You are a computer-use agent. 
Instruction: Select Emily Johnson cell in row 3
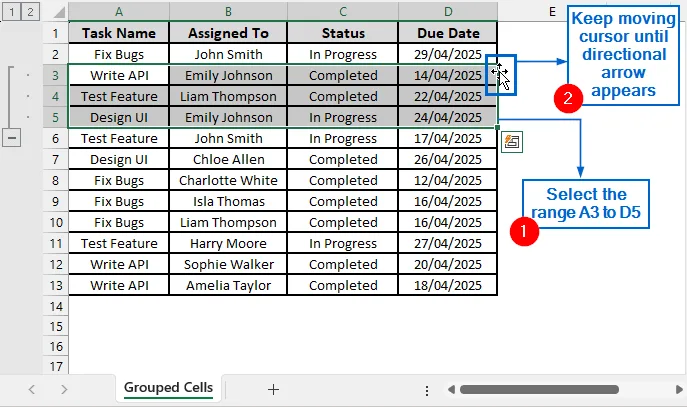pos(228,75)
